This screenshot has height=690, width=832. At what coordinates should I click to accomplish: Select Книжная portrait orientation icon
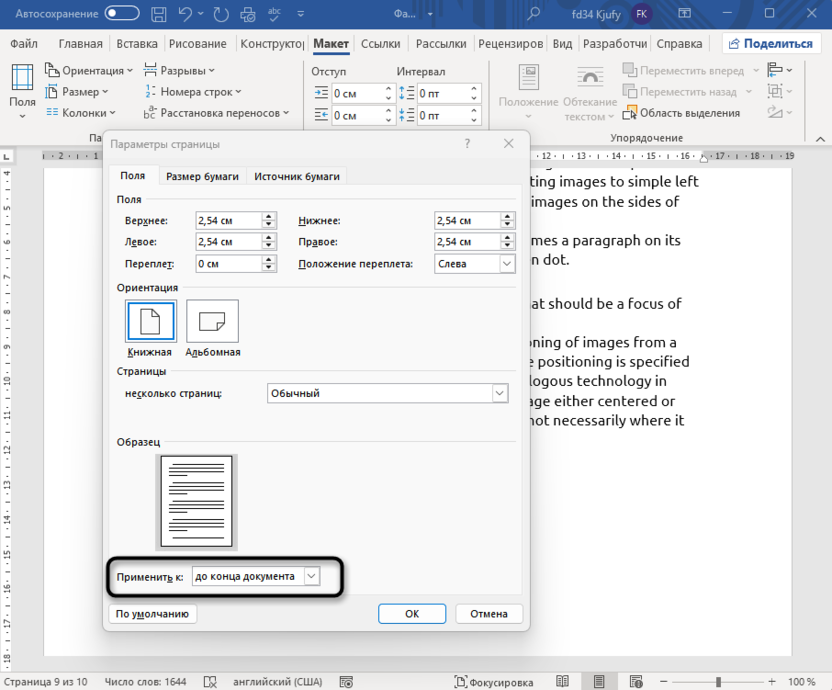150,321
